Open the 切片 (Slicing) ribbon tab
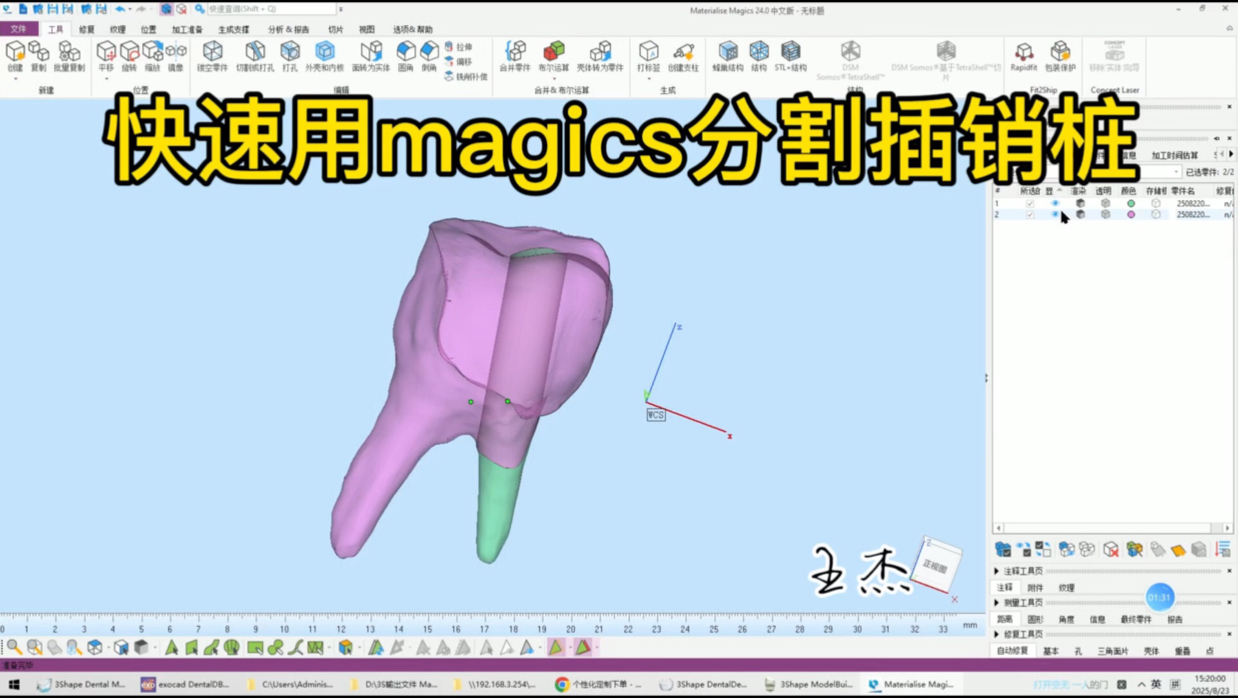This screenshot has width=1238, height=698. click(x=336, y=30)
